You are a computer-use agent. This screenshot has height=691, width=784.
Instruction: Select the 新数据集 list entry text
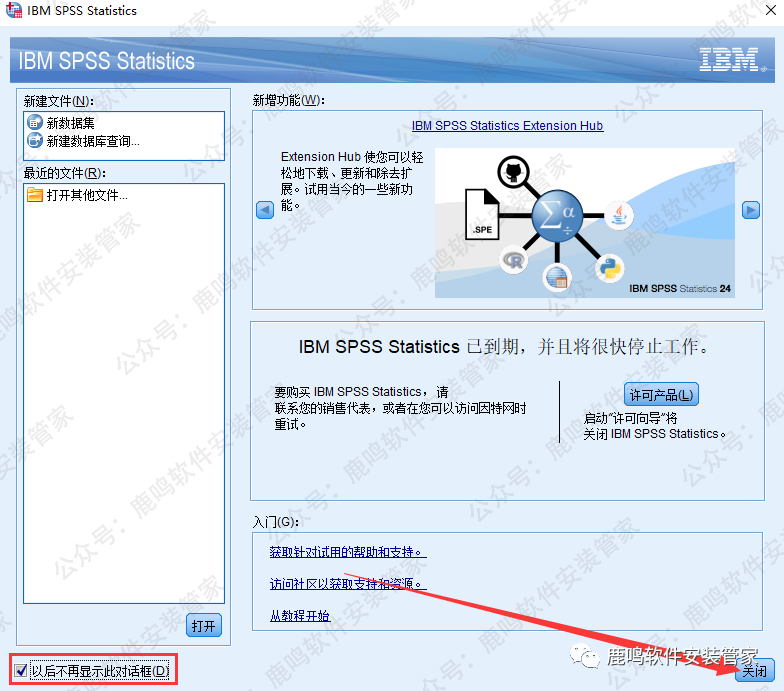(x=70, y=123)
